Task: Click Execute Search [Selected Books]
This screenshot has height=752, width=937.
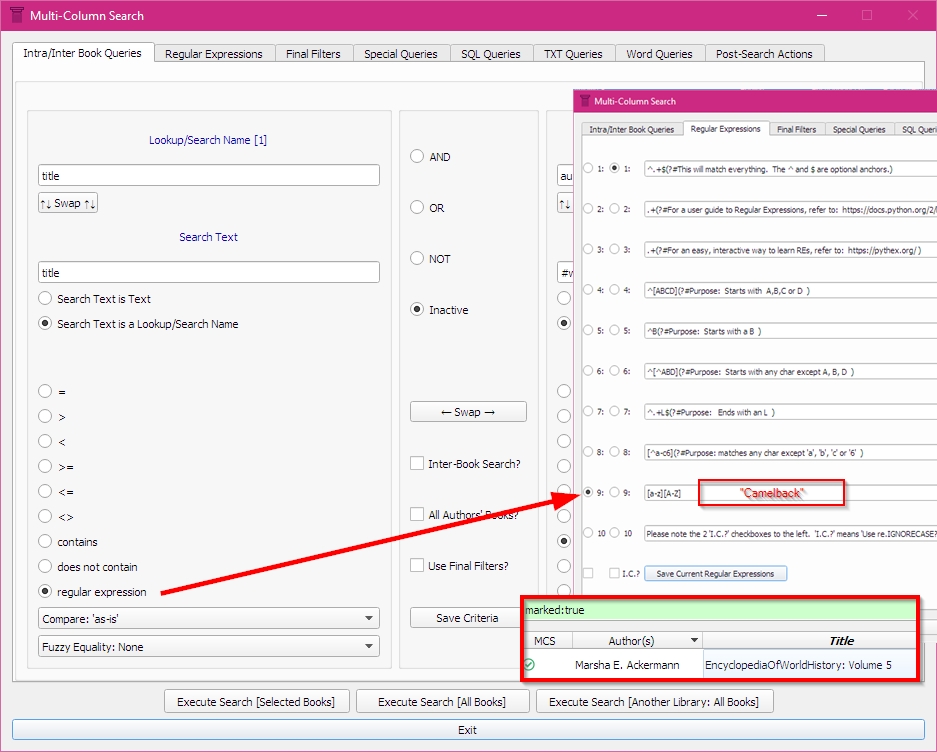Action: [256, 701]
